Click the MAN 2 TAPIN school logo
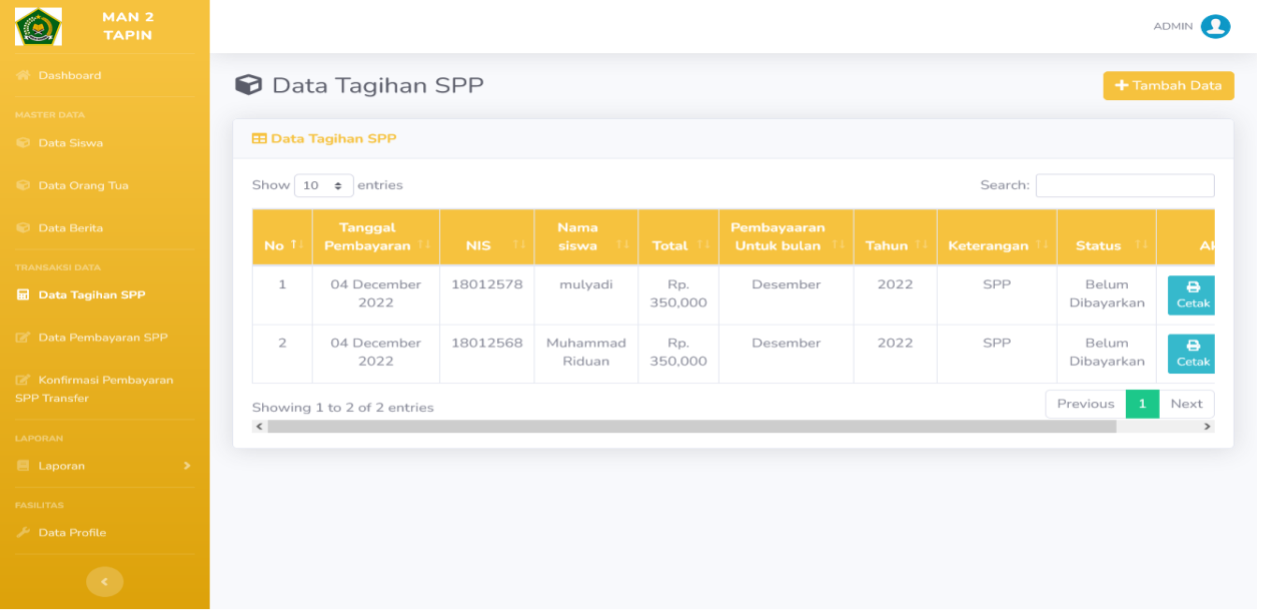Image resolution: width=1261 pixels, height=614 pixels. [x=38, y=26]
